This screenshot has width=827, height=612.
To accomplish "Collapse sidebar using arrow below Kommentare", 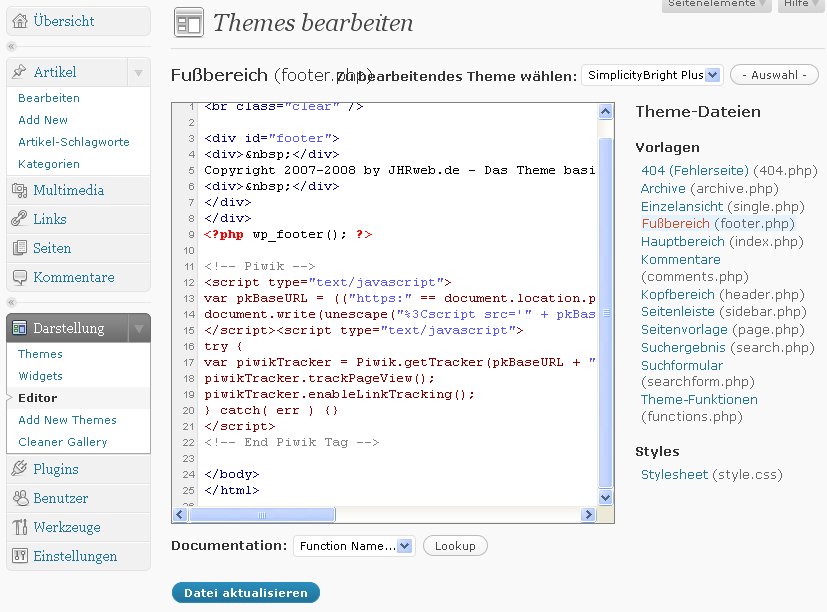I will pyautogui.click(x=12, y=303).
